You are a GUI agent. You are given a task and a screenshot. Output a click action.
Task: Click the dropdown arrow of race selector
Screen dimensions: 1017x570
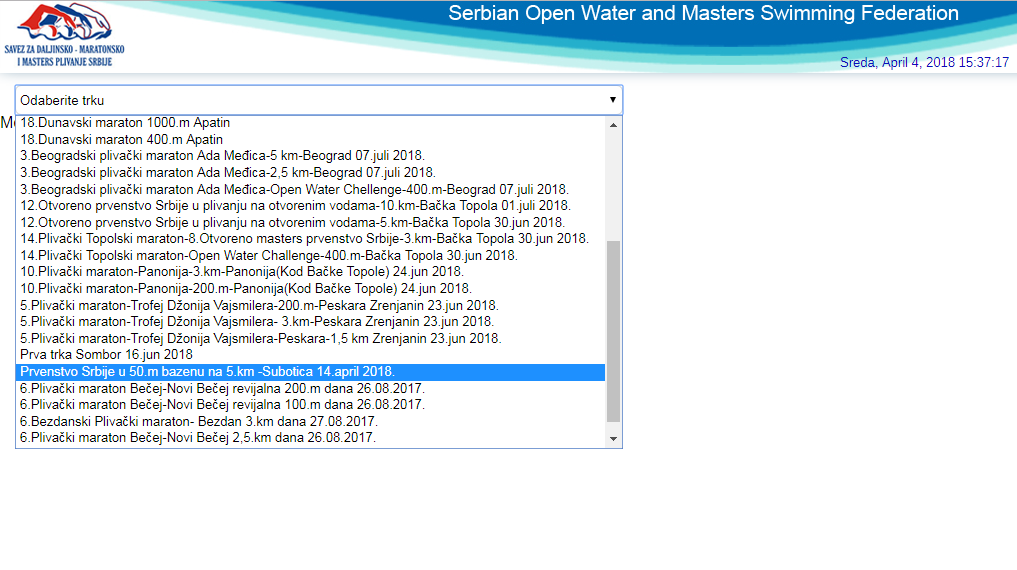(x=612, y=100)
